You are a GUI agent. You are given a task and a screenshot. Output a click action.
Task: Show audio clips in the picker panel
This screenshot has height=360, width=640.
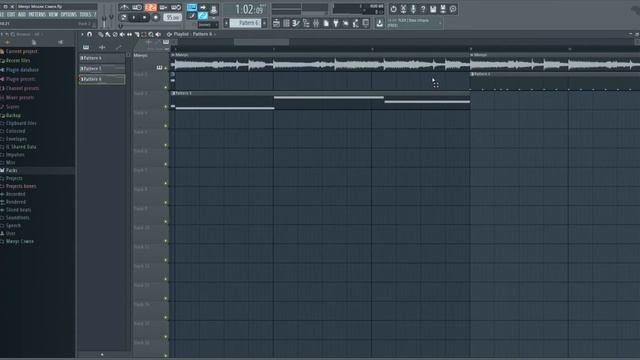[x=102, y=47]
